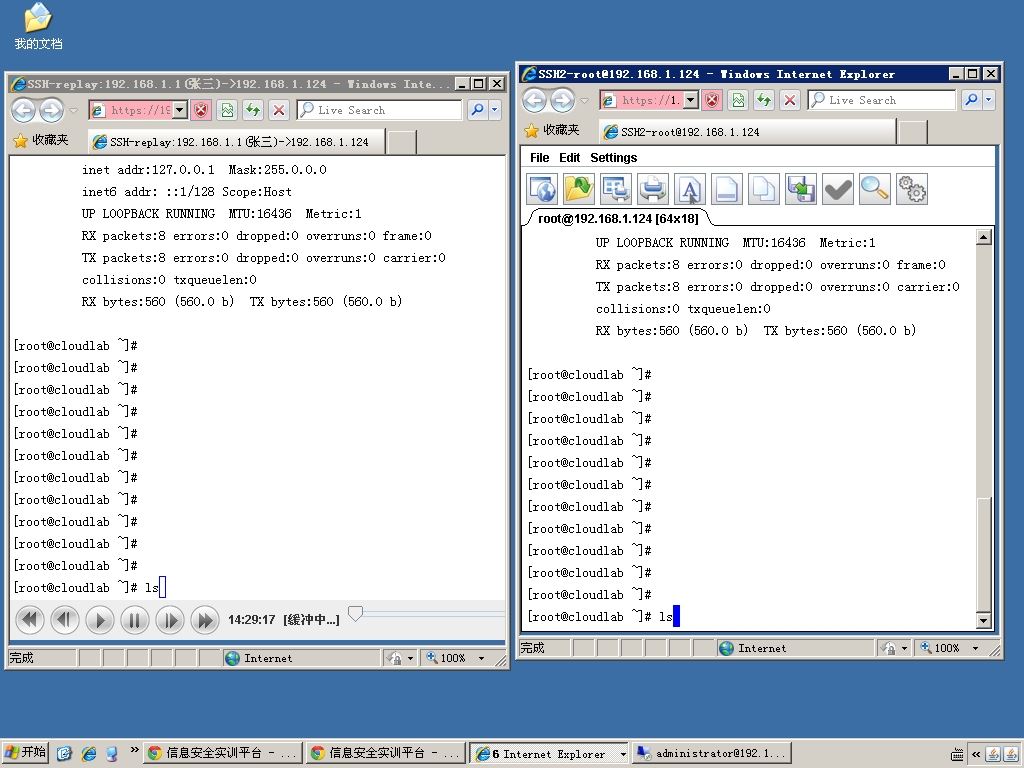Expand address bar dropdown in SSH-replay window

(180, 110)
